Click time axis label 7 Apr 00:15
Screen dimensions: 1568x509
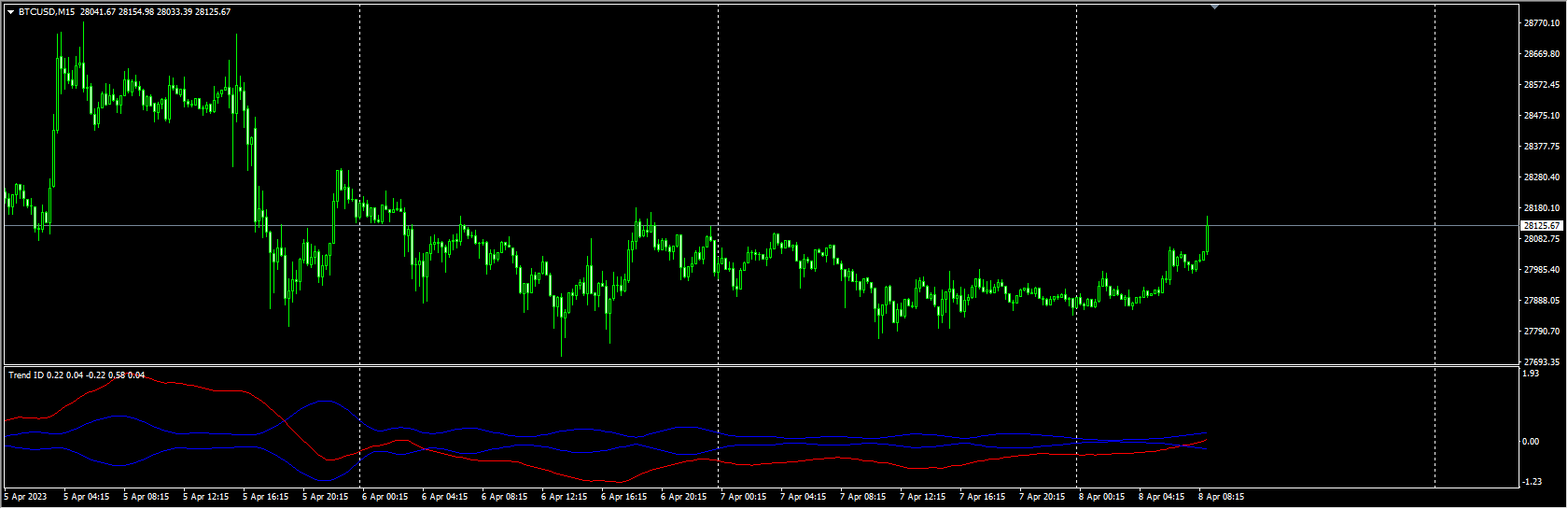(x=744, y=497)
